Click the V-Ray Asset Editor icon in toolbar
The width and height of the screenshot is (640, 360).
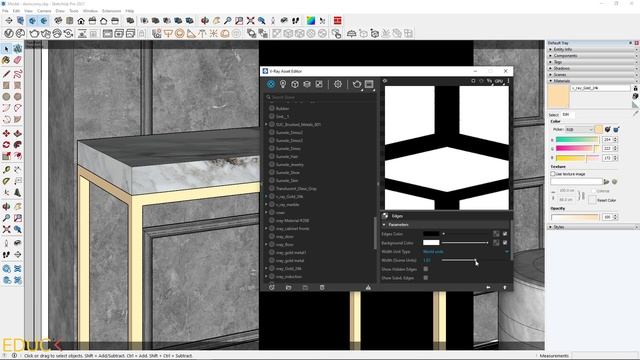(x=9, y=33)
